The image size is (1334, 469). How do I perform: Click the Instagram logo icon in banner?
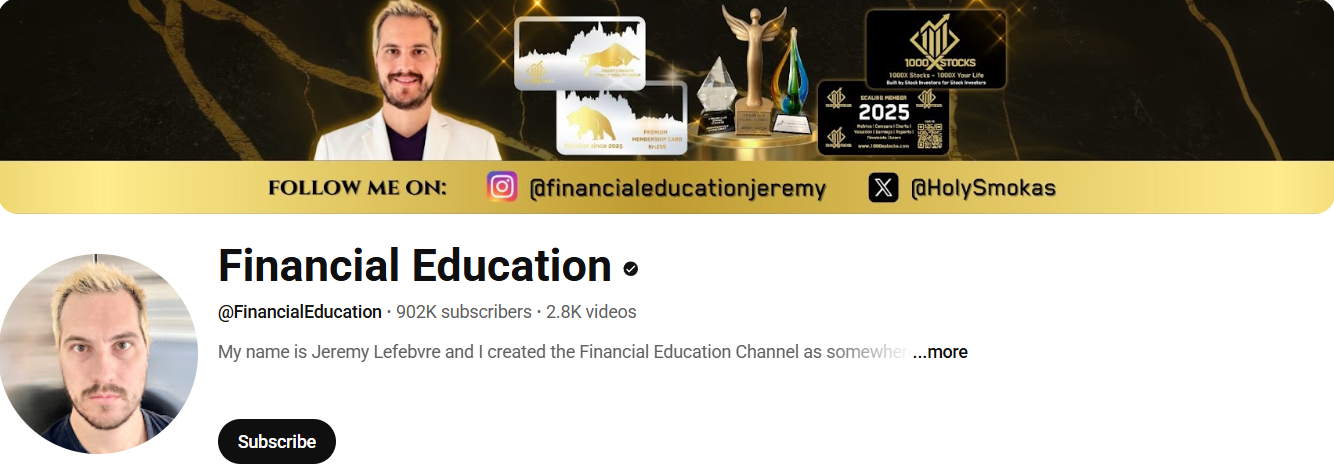[x=502, y=187]
